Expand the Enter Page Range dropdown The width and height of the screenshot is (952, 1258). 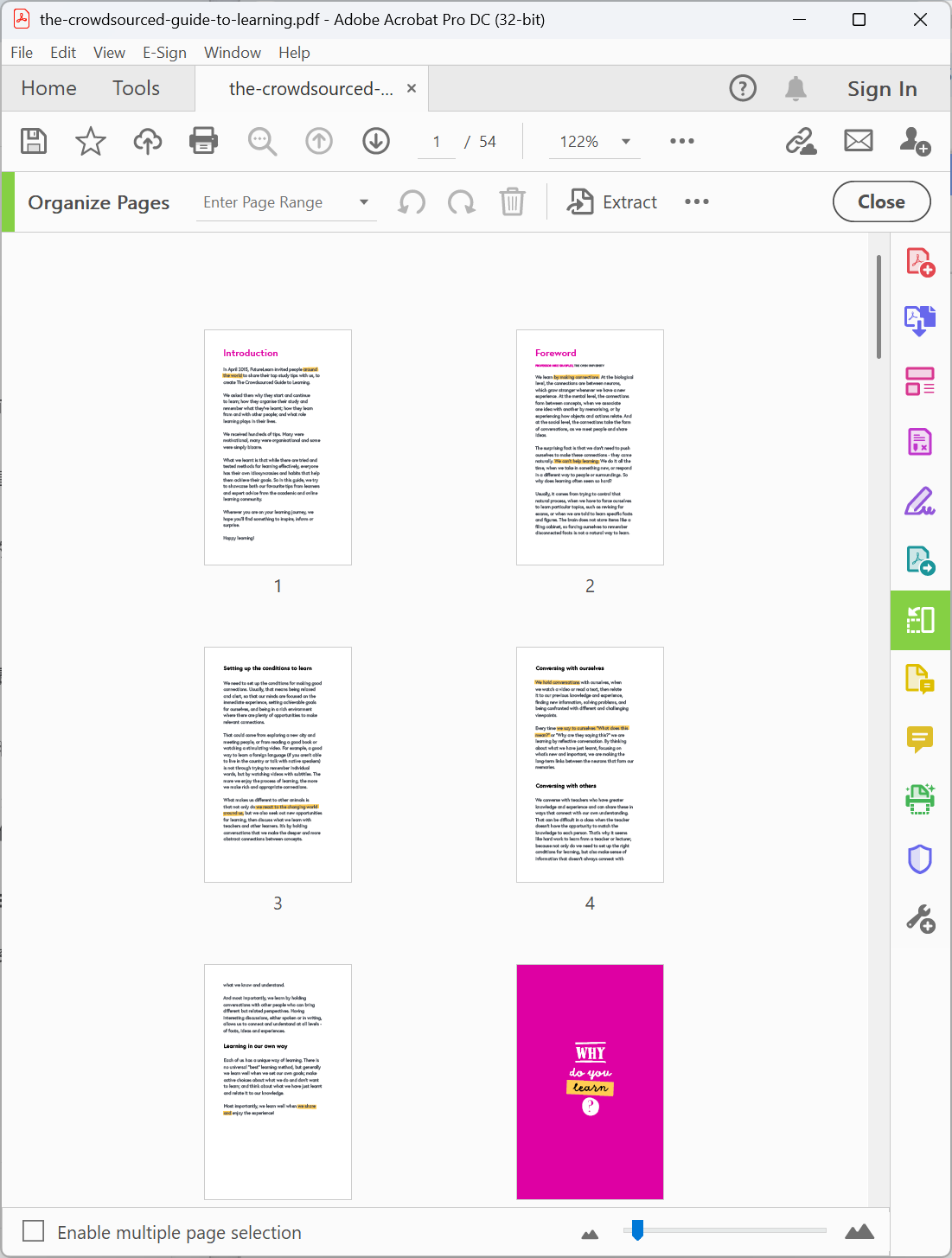tap(363, 201)
